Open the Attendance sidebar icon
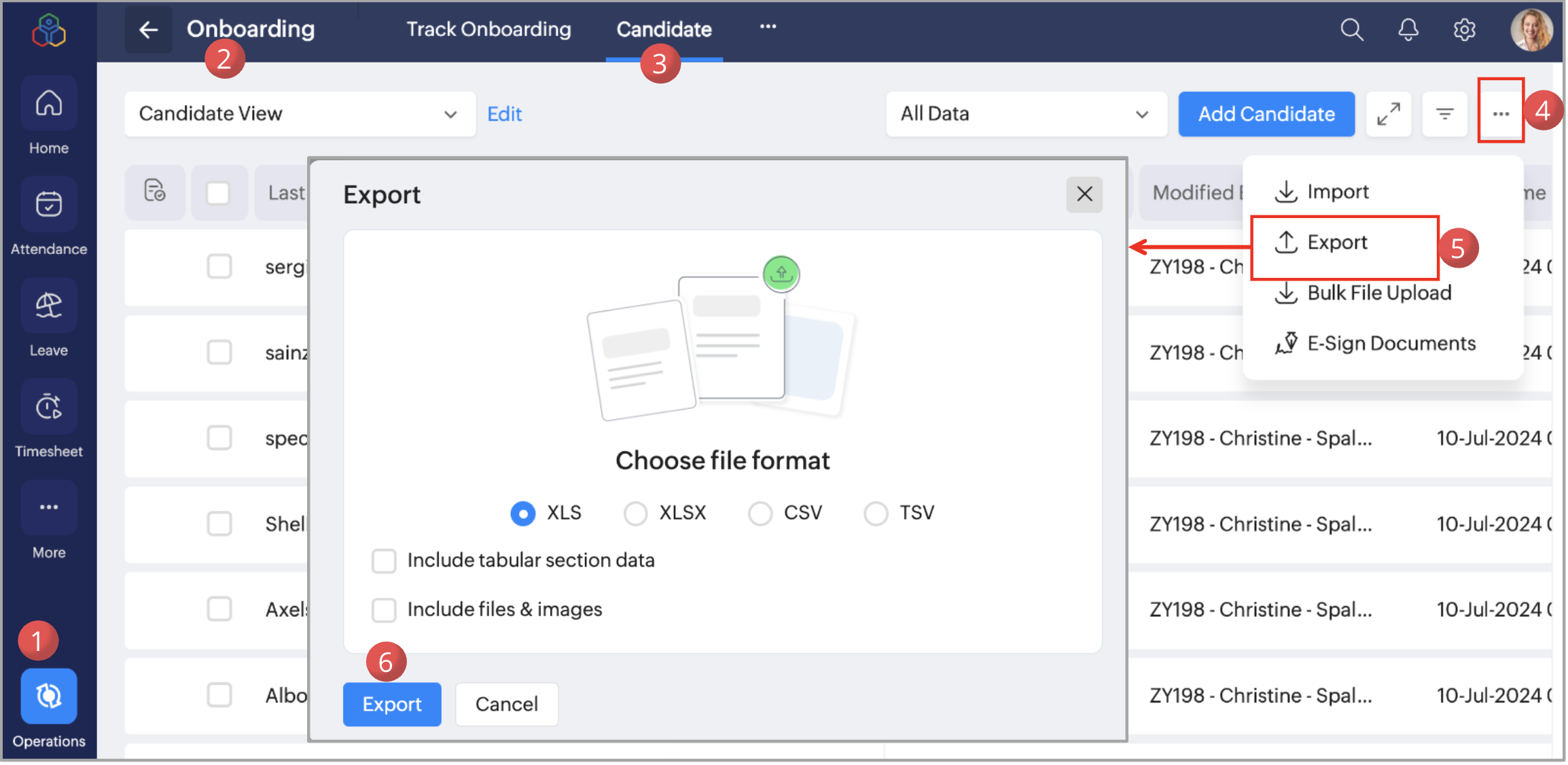The height and width of the screenshot is (765, 1568). click(49, 204)
